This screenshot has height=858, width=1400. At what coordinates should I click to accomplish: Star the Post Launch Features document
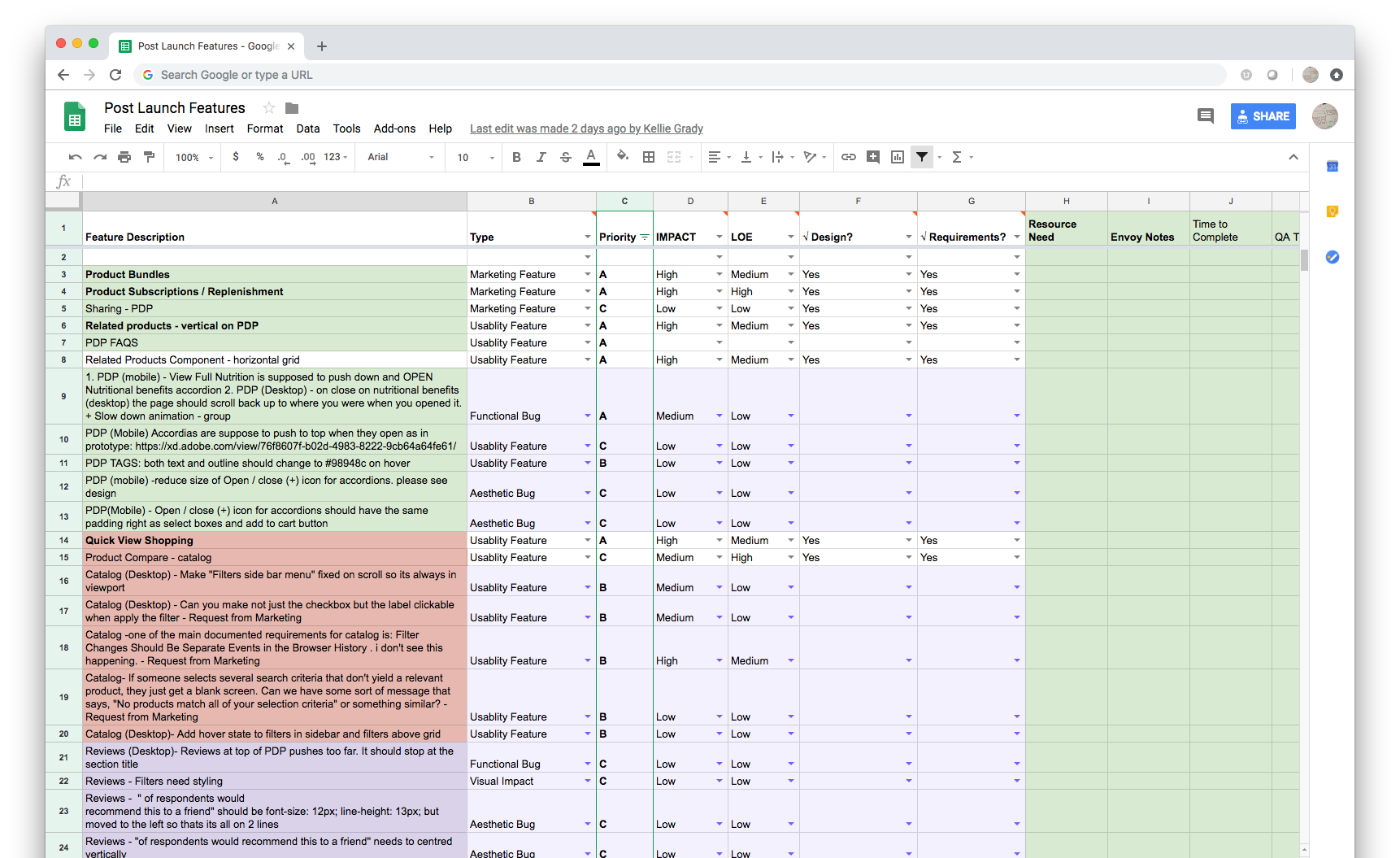click(x=269, y=108)
